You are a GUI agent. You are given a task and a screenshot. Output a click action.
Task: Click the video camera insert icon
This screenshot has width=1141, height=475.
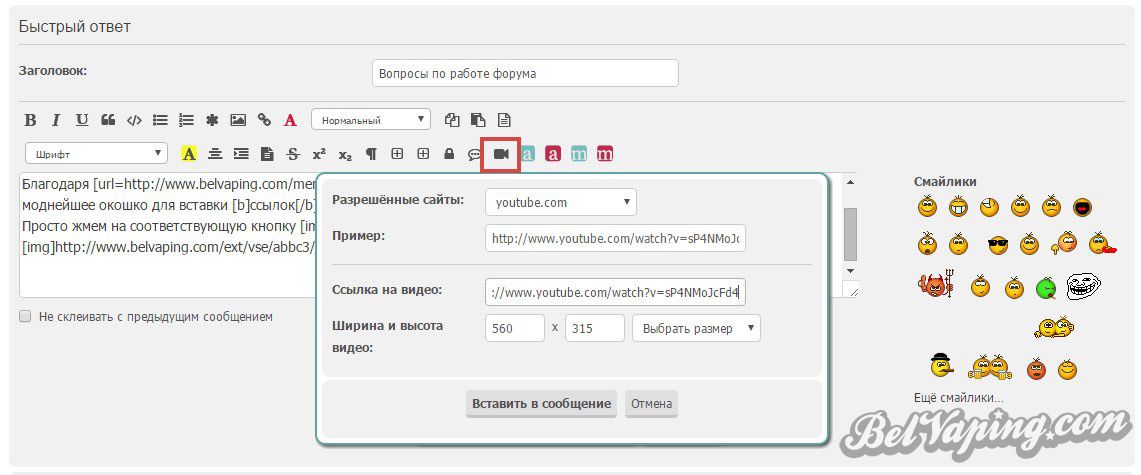pyautogui.click(x=501, y=153)
